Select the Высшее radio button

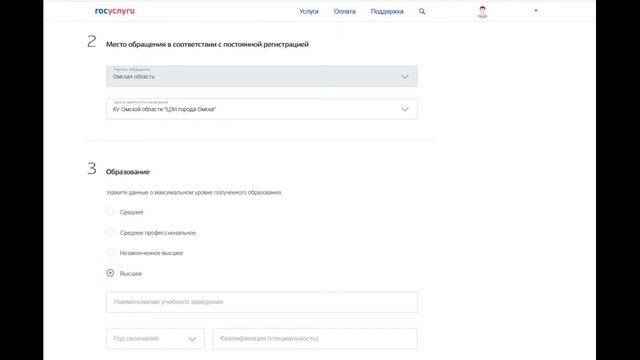110,273
